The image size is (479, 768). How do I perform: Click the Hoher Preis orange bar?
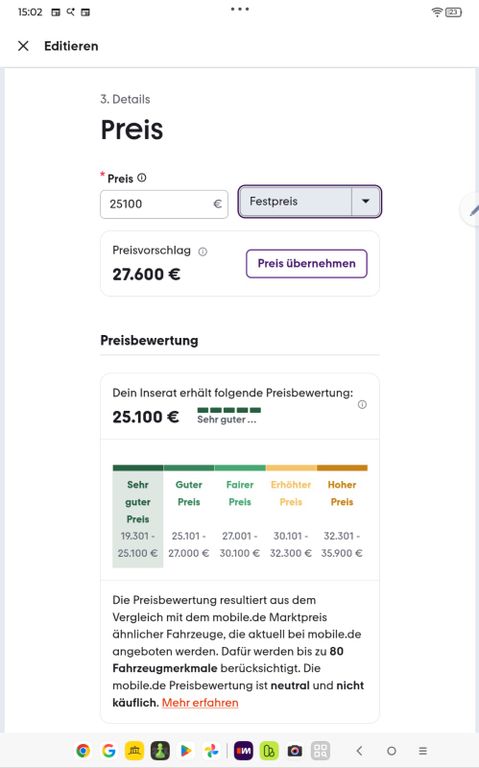pyautogui.click(x=342, y=468)
